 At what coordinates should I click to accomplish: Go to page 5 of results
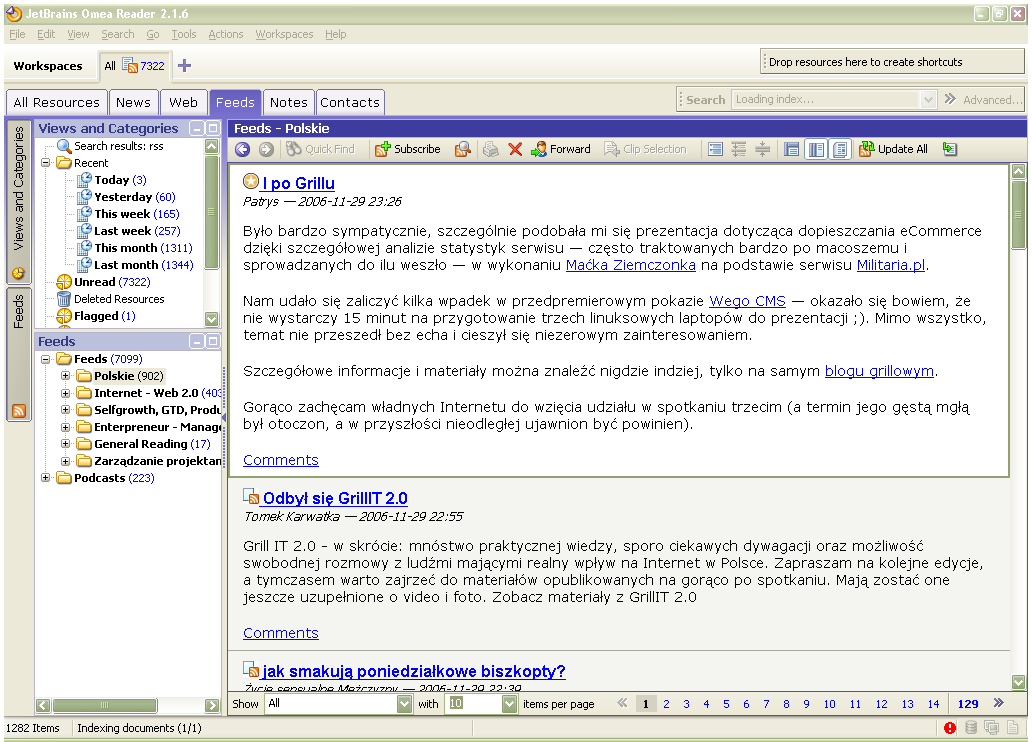pos(726,704)
